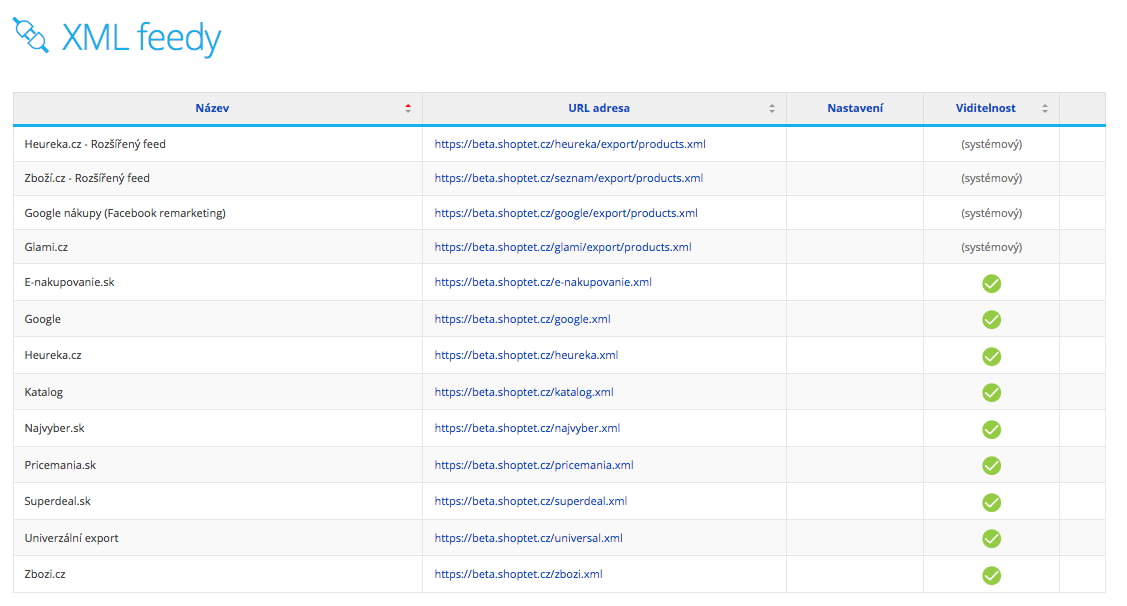
Task: Select 'Heureka.cz - Rozšířený feed' row name
Action: 95,144
